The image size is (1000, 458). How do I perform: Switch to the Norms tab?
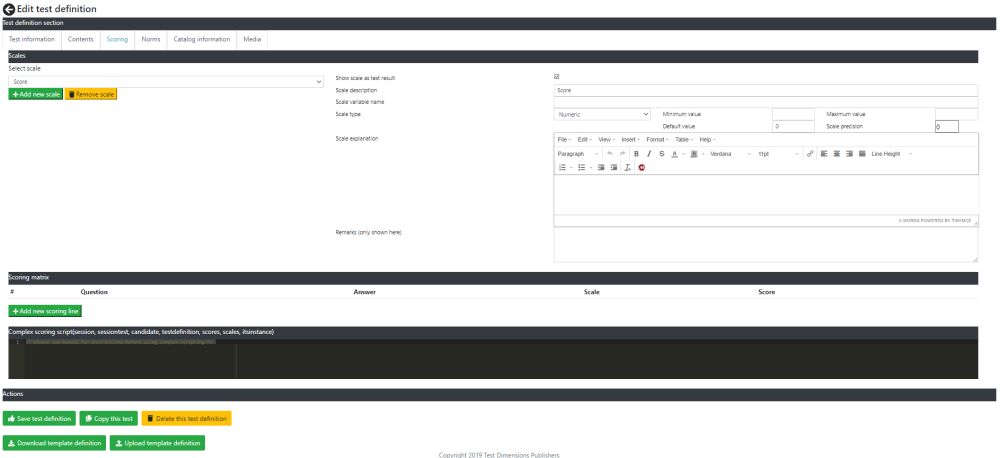151,40
